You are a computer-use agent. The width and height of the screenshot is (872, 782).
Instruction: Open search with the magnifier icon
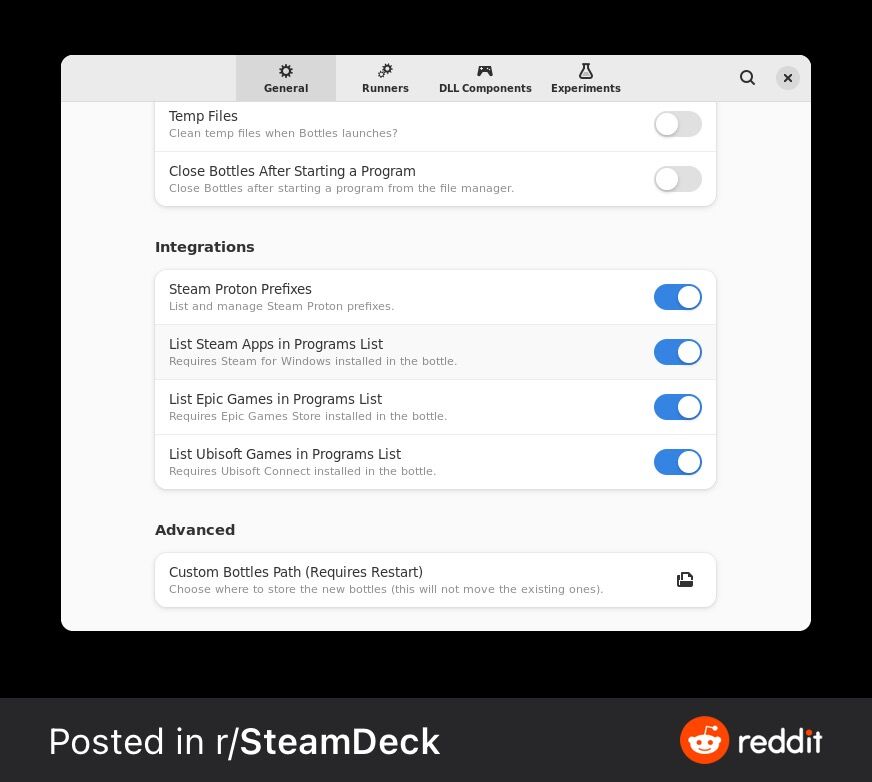pyautogui.click(x=747, y=78)
